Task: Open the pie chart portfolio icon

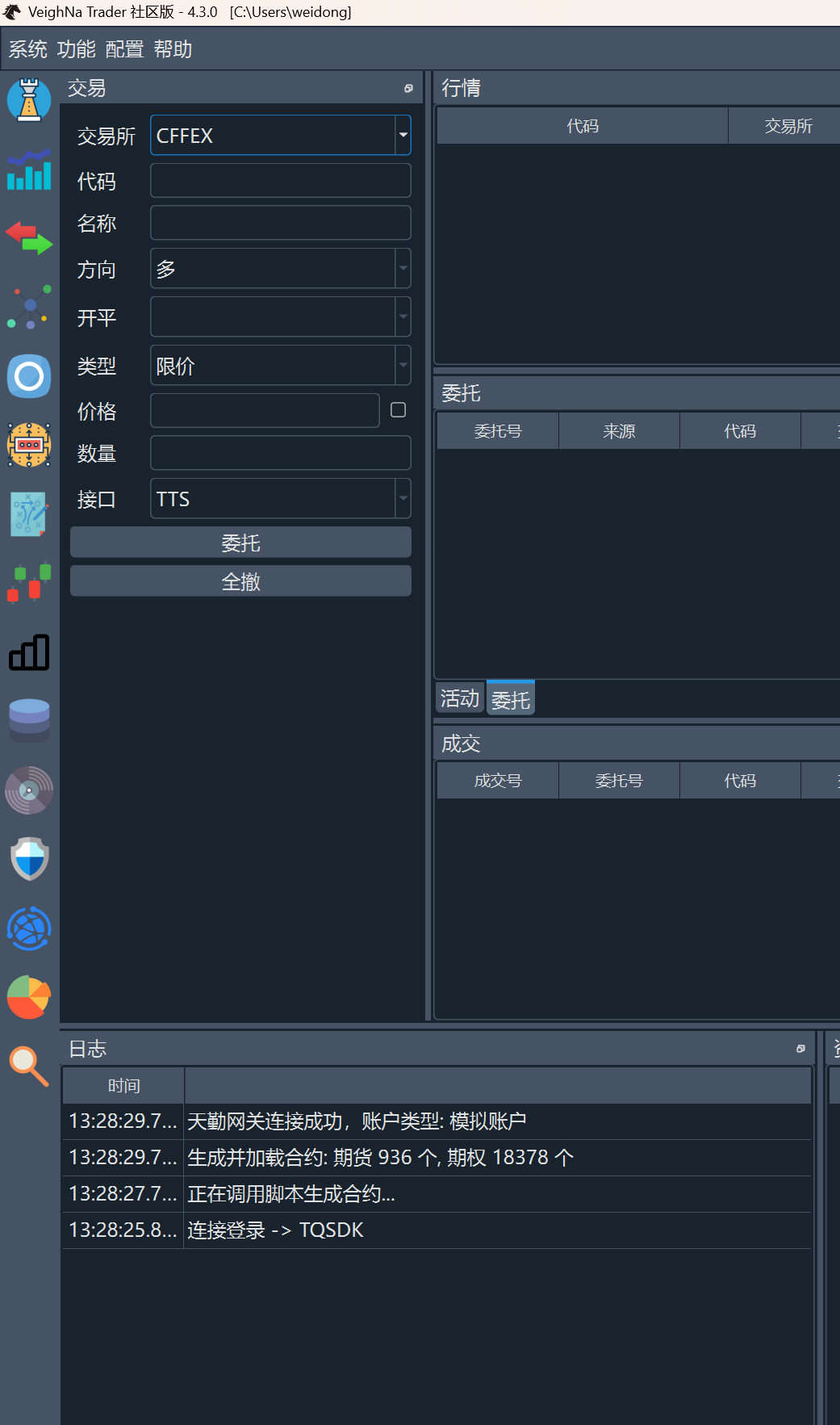Action: click(29, 996)
